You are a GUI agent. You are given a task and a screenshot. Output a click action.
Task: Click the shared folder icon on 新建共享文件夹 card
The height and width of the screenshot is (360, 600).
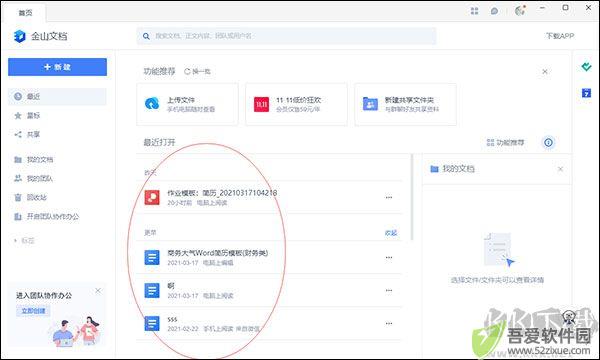tap(370, 104)
